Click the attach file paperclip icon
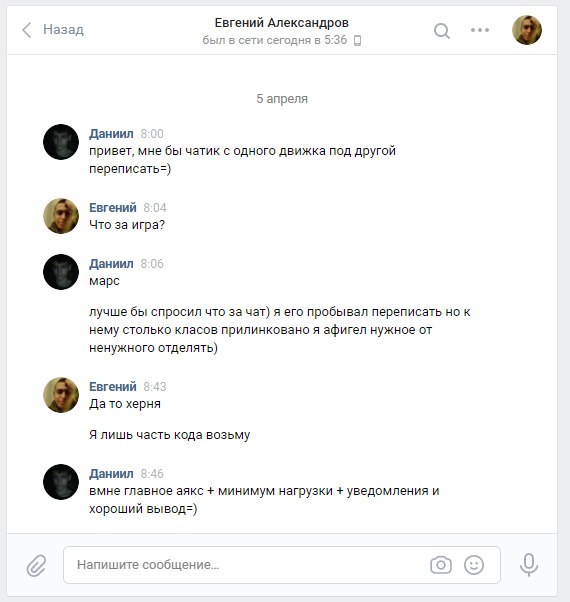Screen dimensions: 570x602 36,565
